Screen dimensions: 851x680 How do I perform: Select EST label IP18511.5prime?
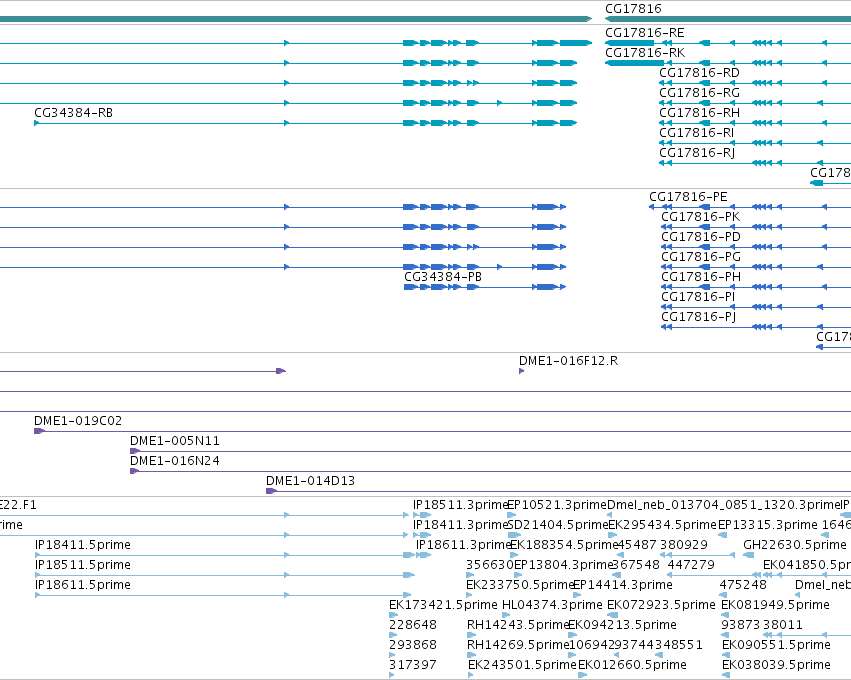tap(82, 565)
